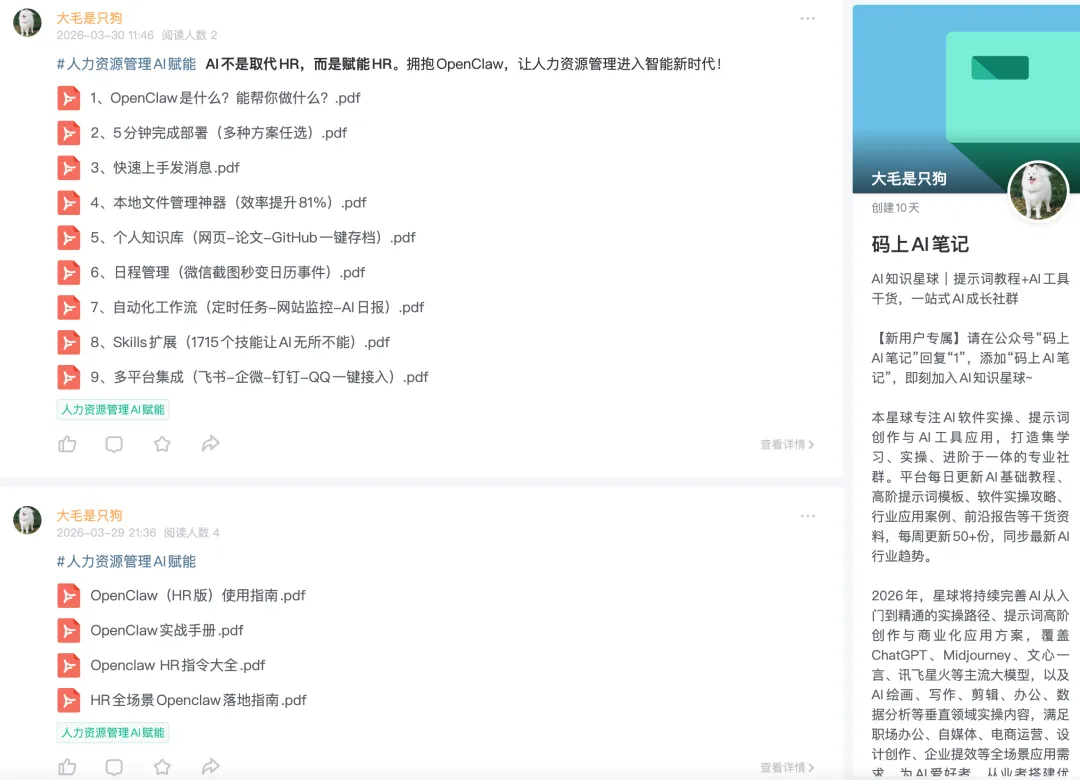
Task: Open comments on the 2026-03-30 post
Action: [x=114, y=444]
